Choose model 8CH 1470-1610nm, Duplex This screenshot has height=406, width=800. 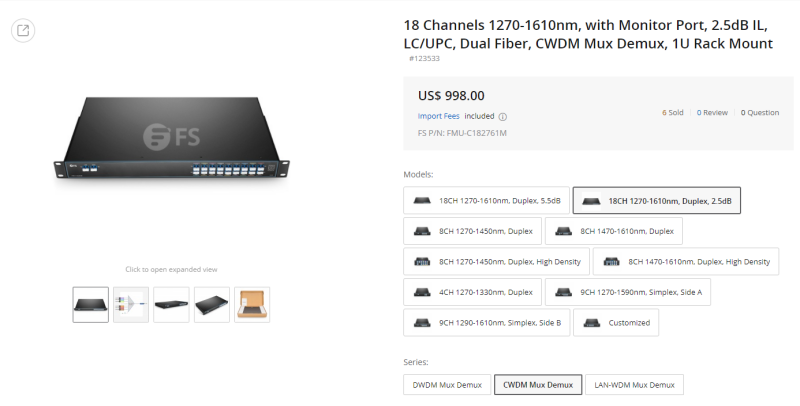click(x=614, y=231)
